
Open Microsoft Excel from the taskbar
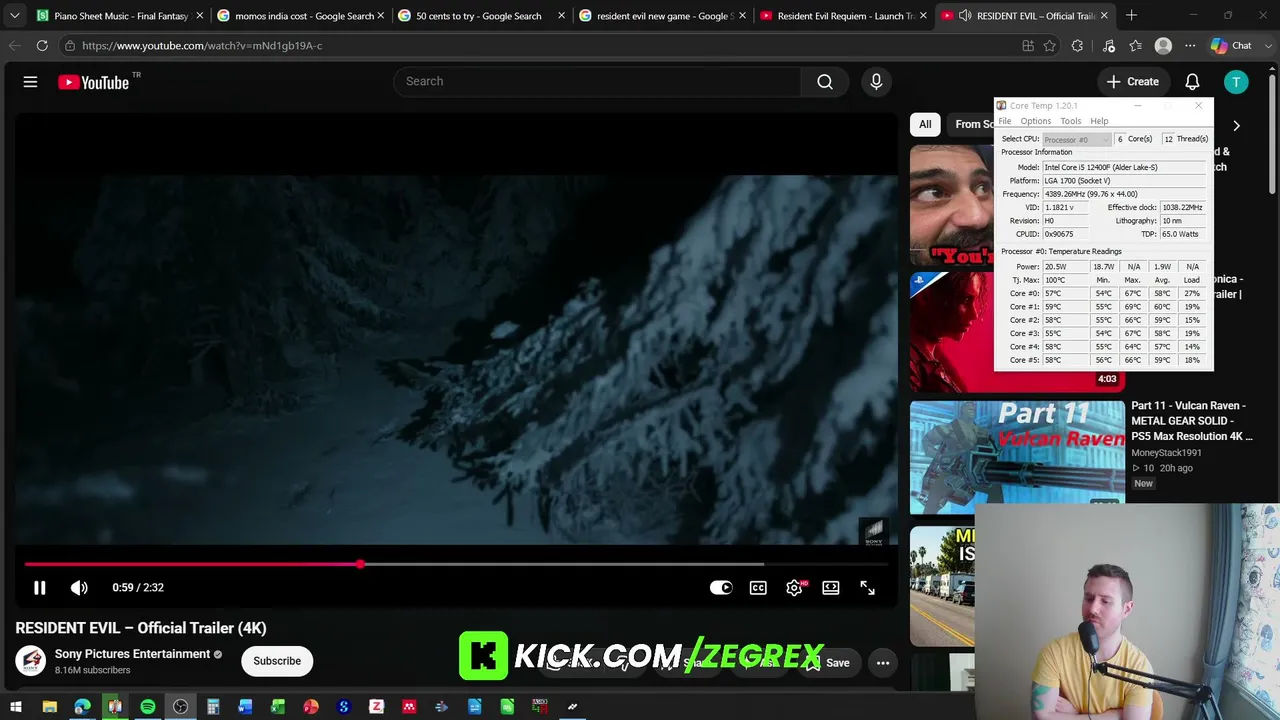(x=278, y=708)
